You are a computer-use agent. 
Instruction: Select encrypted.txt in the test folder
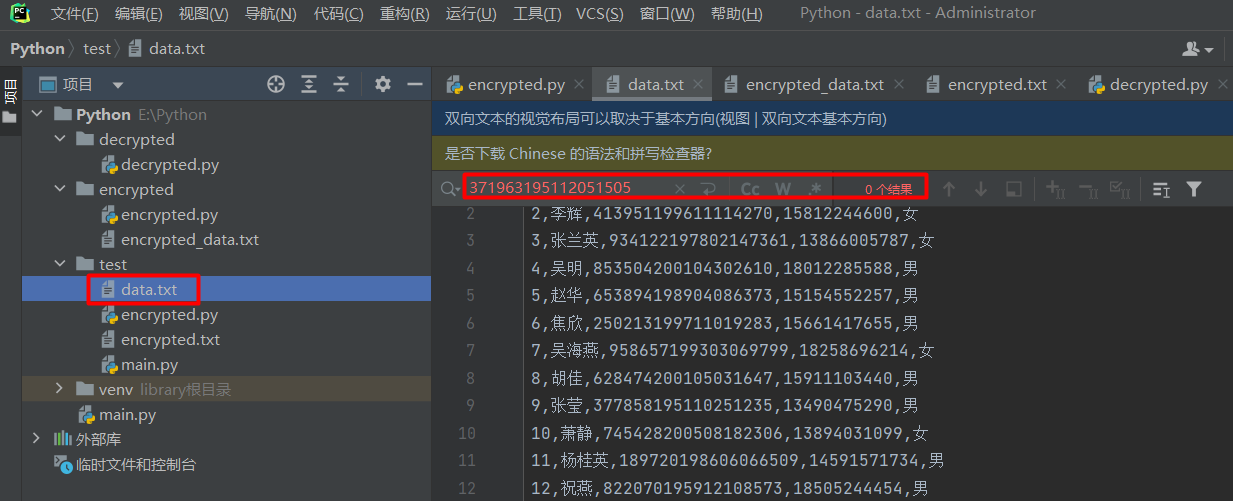[160, 339]
